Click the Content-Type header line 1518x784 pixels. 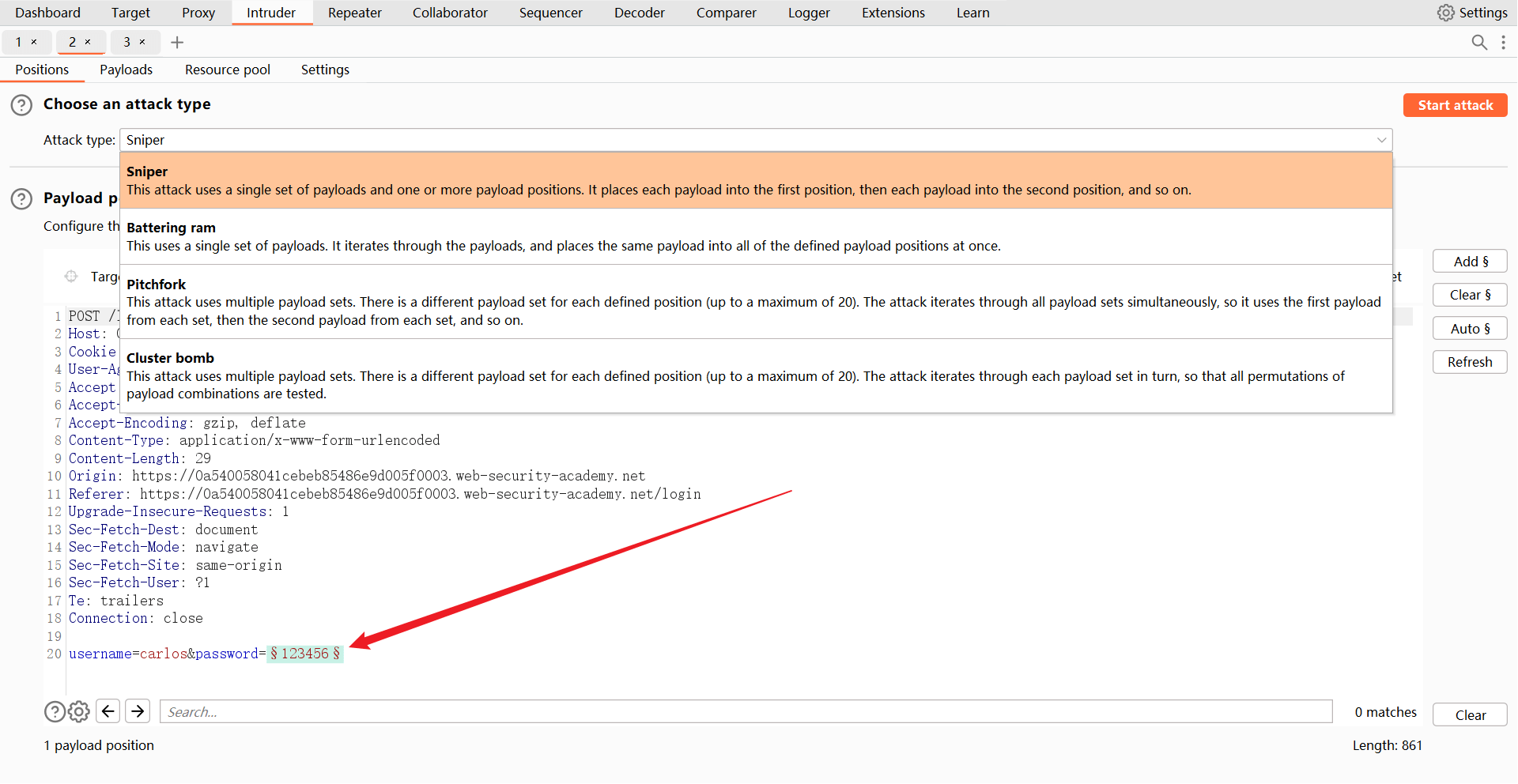pos(254,440)
